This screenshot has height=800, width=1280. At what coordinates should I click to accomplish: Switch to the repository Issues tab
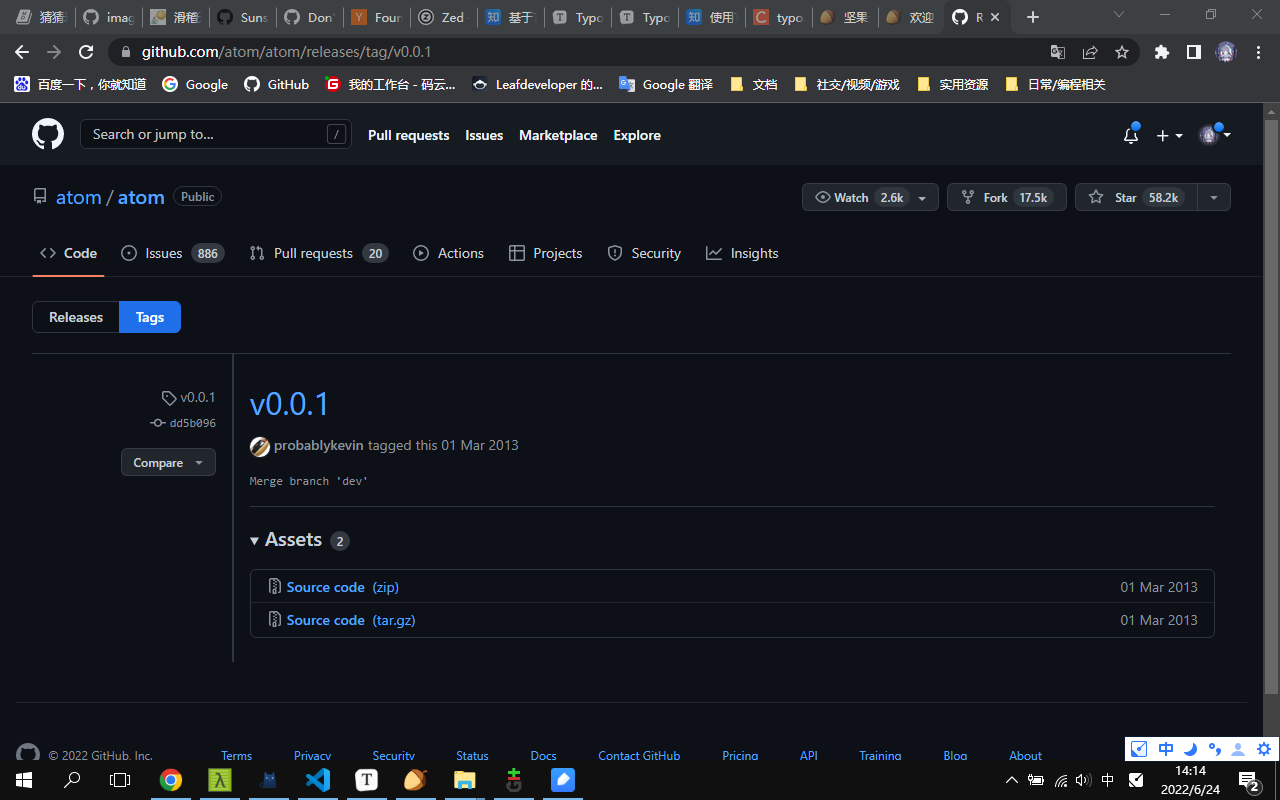[172, 253]
